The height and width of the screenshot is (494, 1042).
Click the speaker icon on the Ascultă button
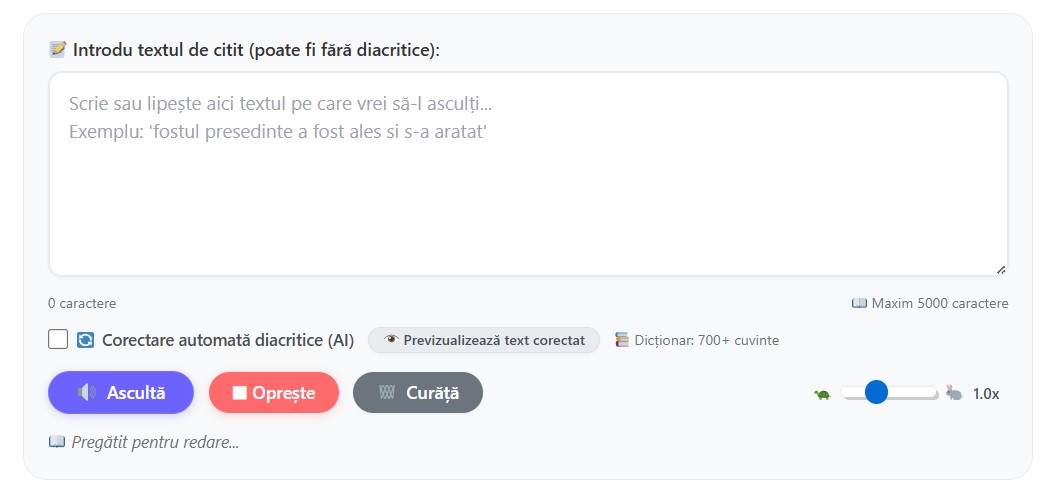(x=86, y=392)
